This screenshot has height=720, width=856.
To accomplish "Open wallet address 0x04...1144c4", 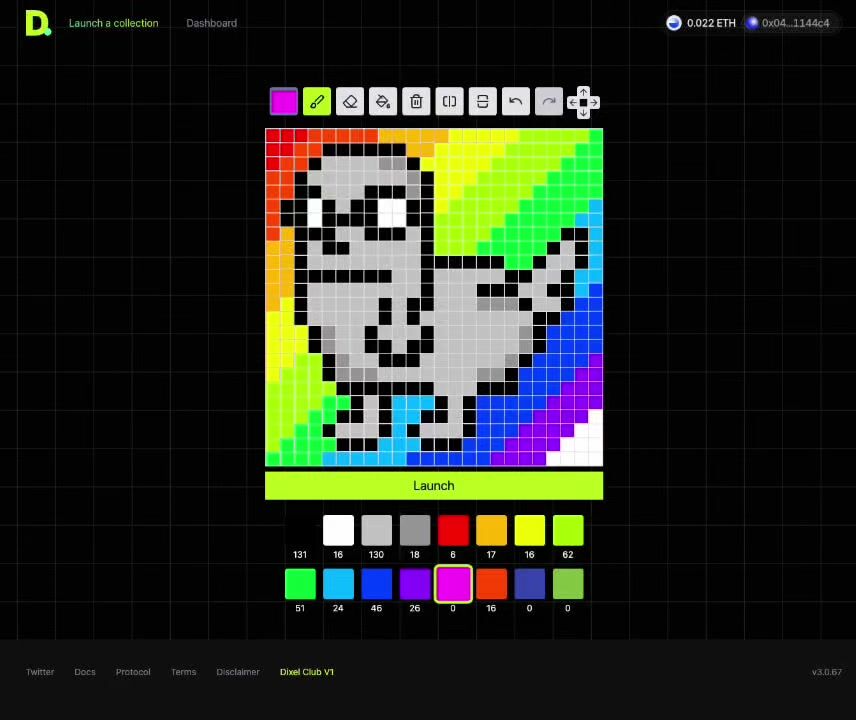I will point(795,23).
